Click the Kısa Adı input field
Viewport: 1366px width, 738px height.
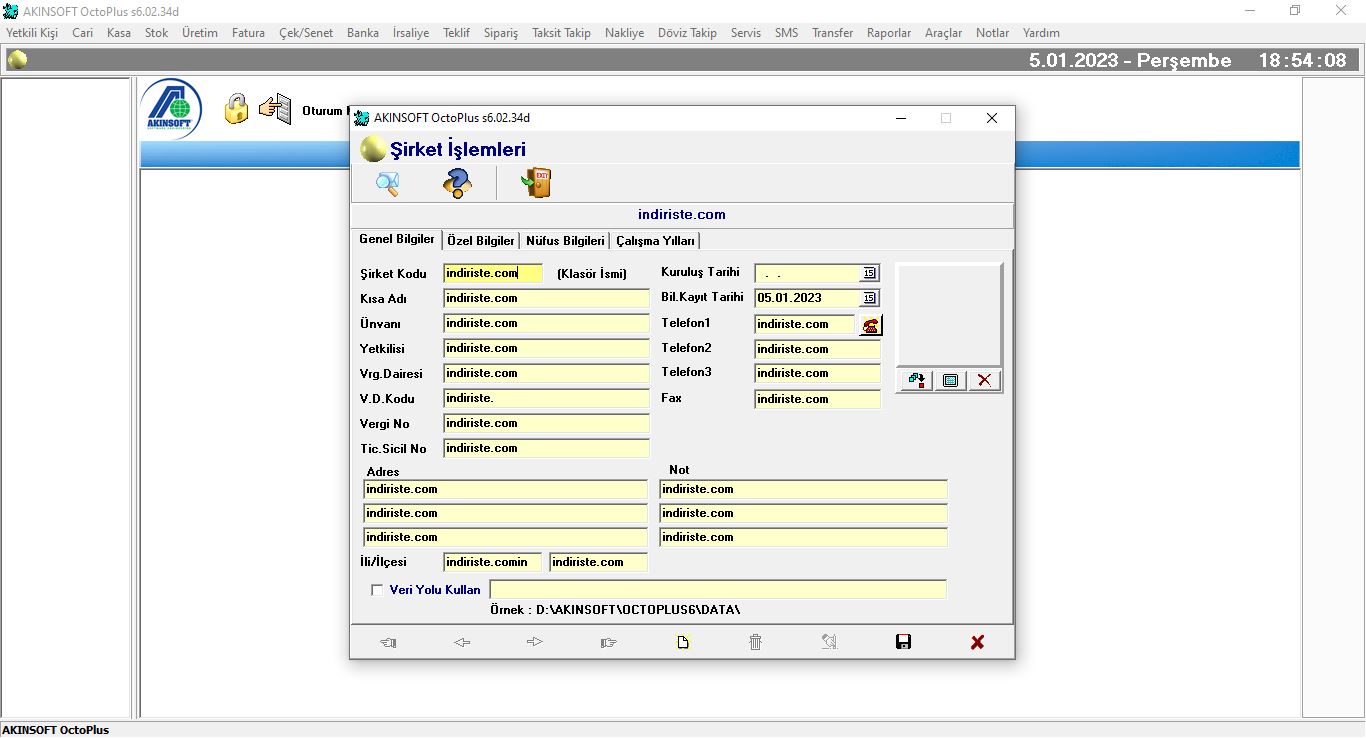[547, 298]
